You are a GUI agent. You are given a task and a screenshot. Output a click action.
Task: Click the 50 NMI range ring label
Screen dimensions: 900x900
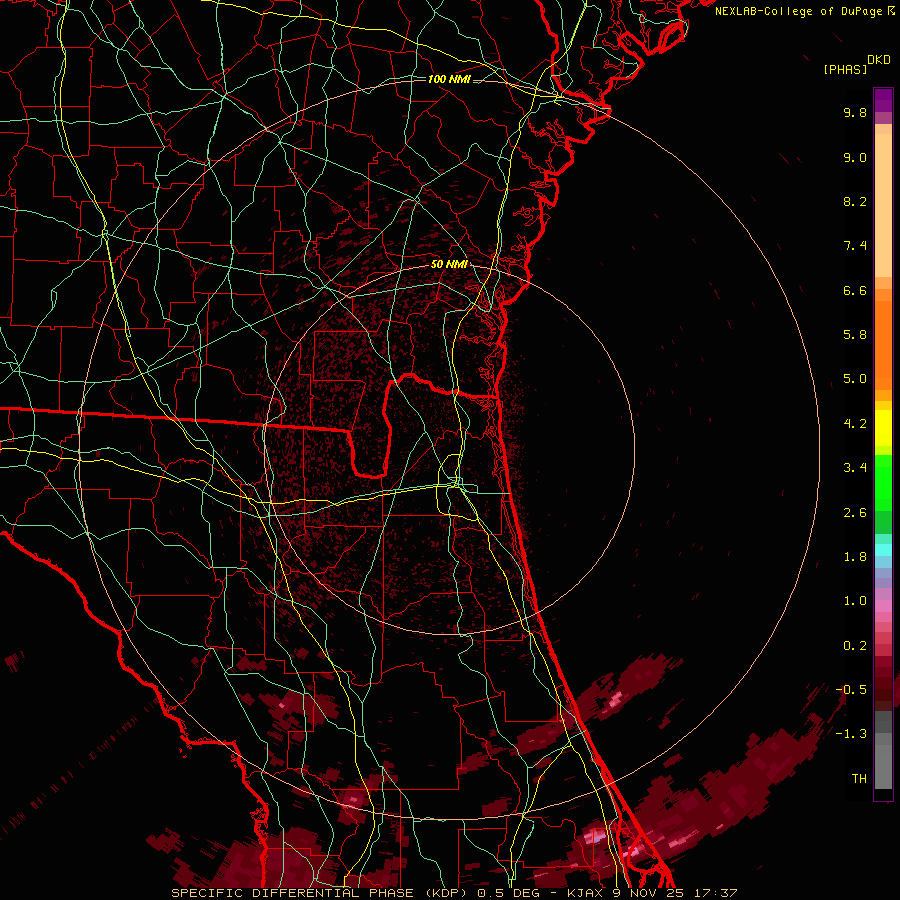(x=449, y=264)
